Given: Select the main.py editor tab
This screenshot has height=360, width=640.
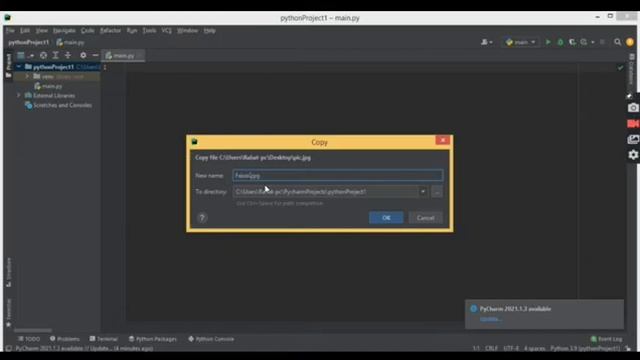Looking at the screenshot, I should point(122,56).
